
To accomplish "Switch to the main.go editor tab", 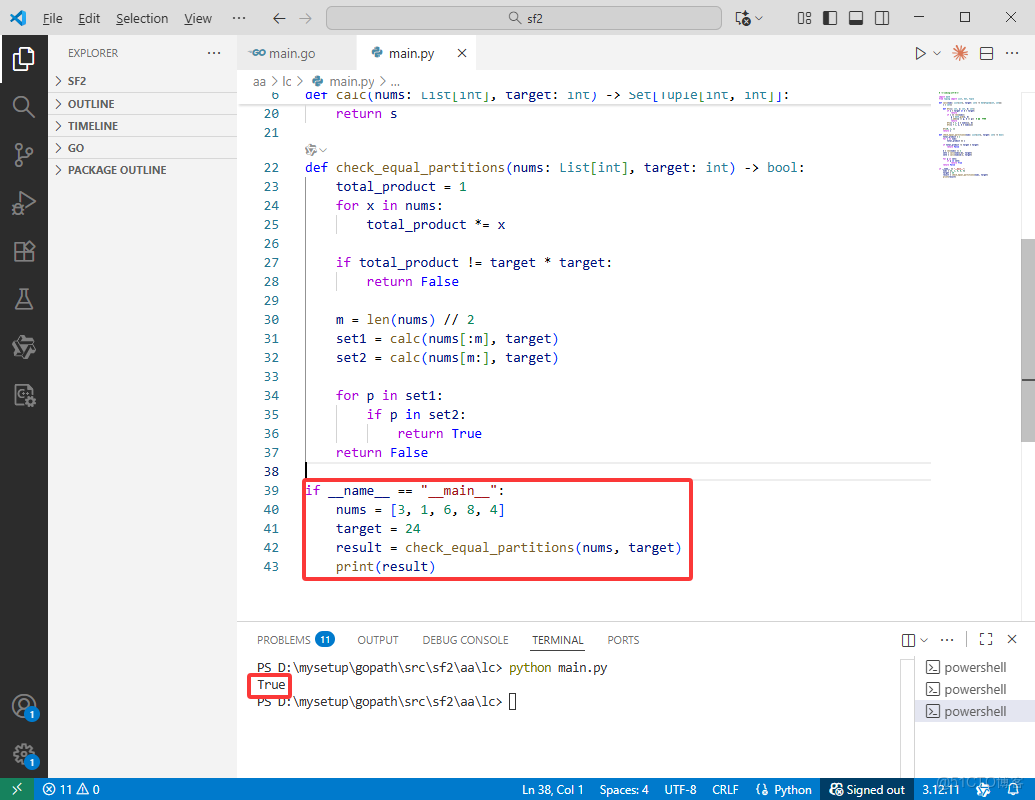I will (x=291, y=53).
